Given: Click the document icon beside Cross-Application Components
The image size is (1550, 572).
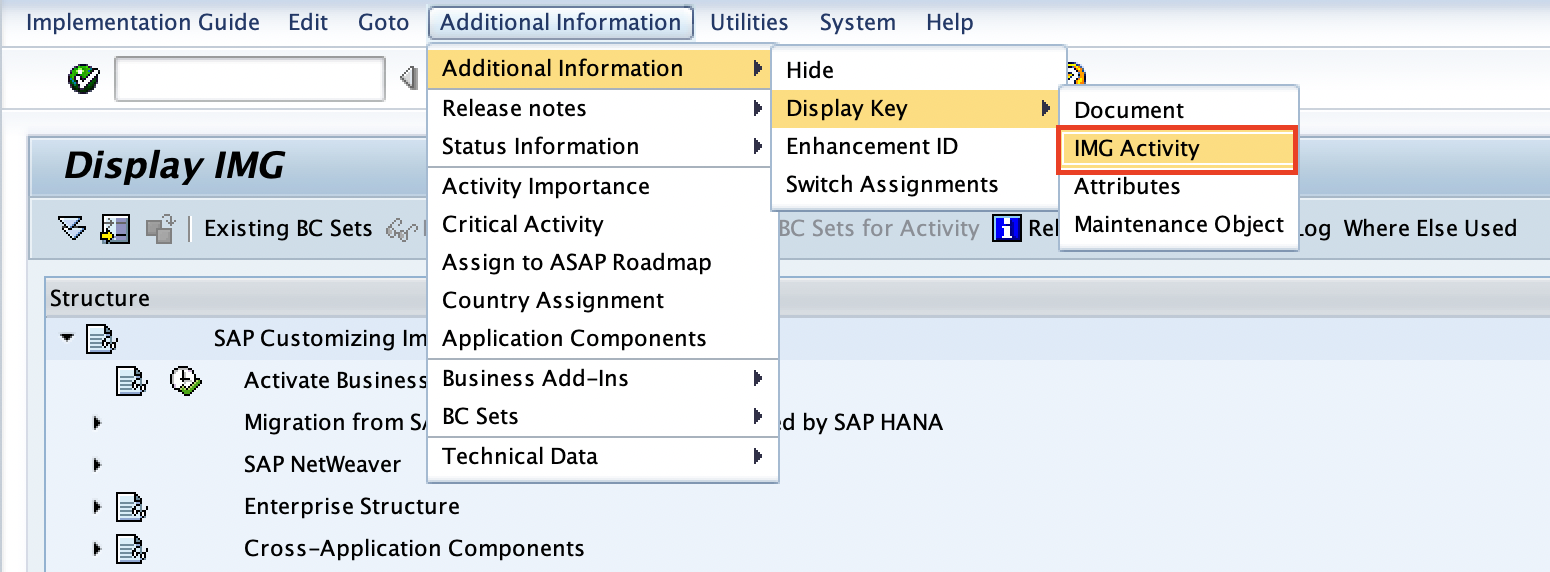Looking at the screenshot, I should 132,549.
